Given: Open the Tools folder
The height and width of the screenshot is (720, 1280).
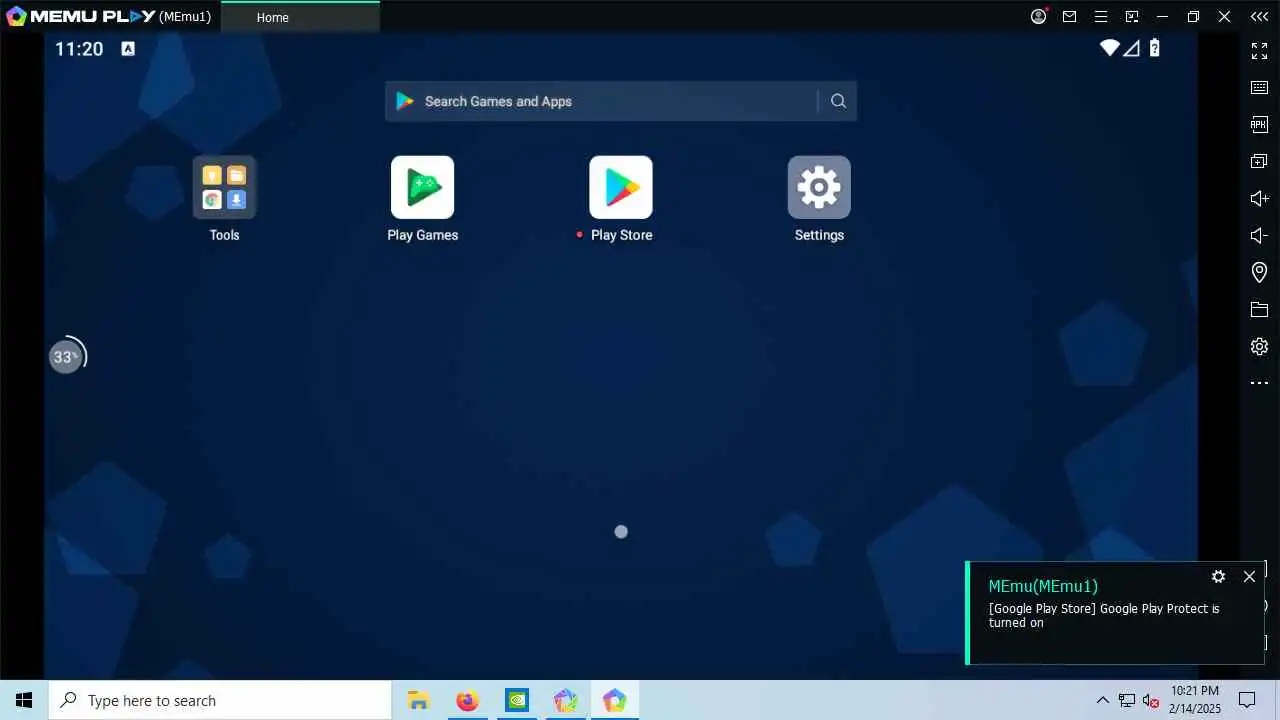Looking at the screenshot, I should pos(224,187).
